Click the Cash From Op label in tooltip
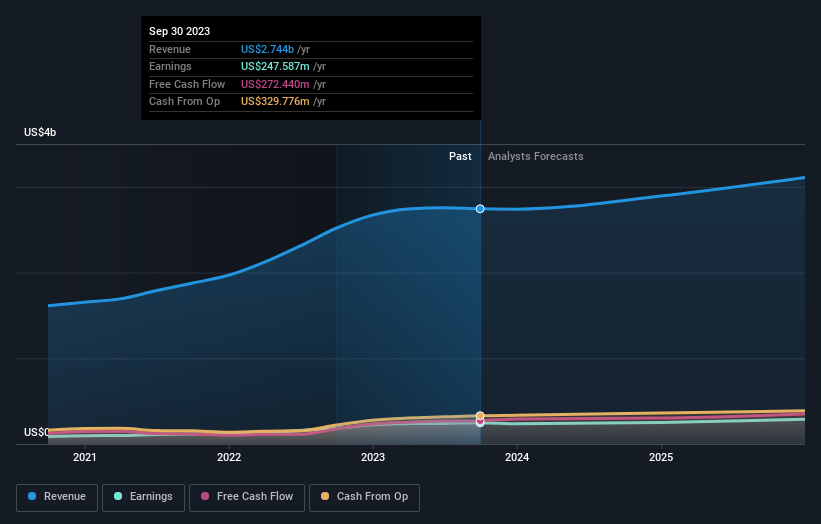This screenshot has width=821, height=524. click(x=184, y=102)
